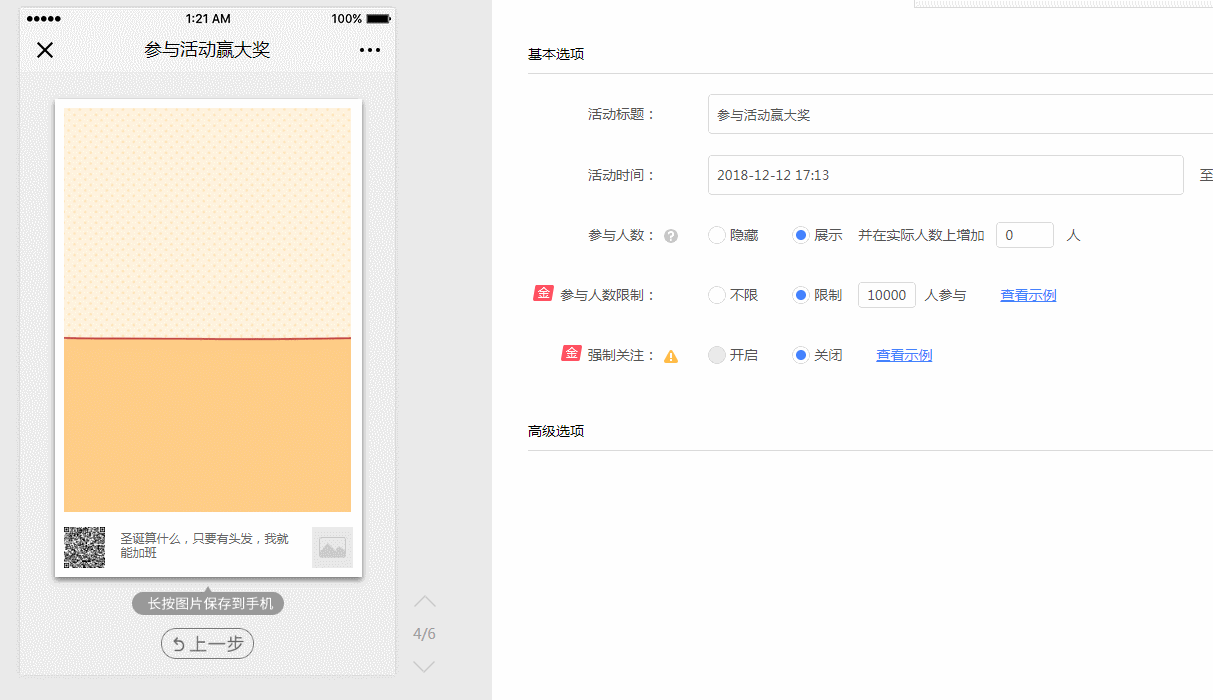Click the help question mark beside 参与人数
This screenshot has height=700, width=1213.
coord(671,236)
